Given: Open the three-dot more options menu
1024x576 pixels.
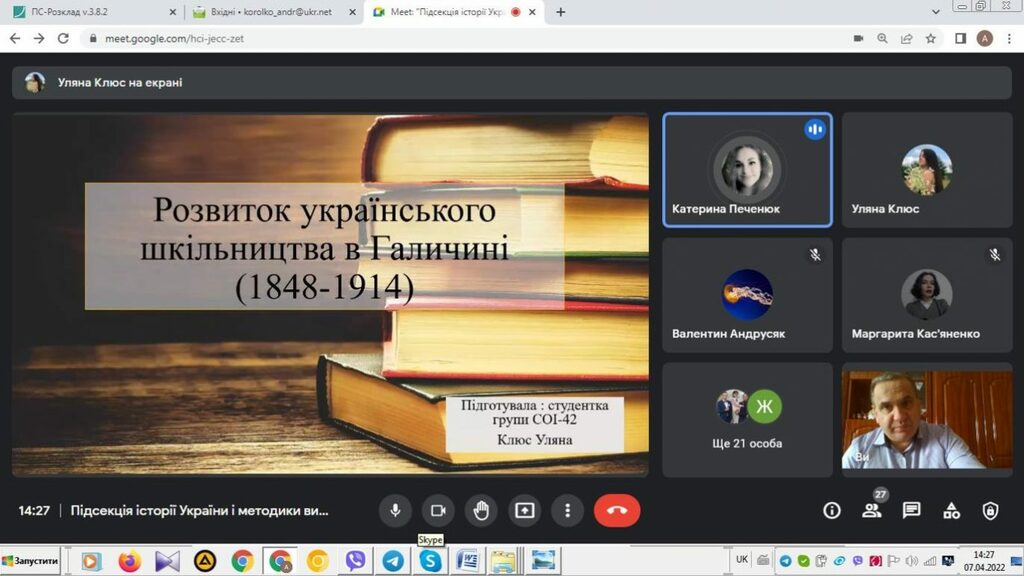Looking at the screenshot, I should pyautogui.click(x=567, y=510).
